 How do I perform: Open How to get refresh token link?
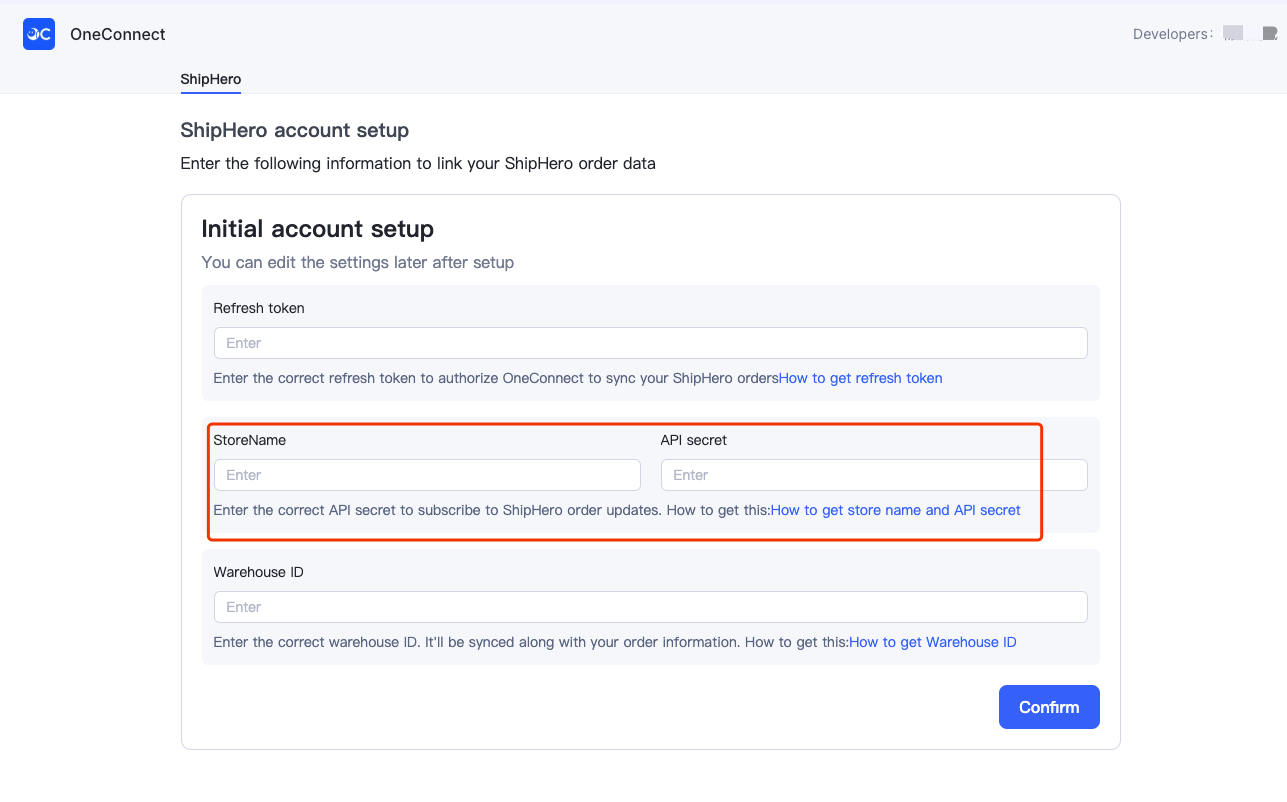tap(861, 378)
